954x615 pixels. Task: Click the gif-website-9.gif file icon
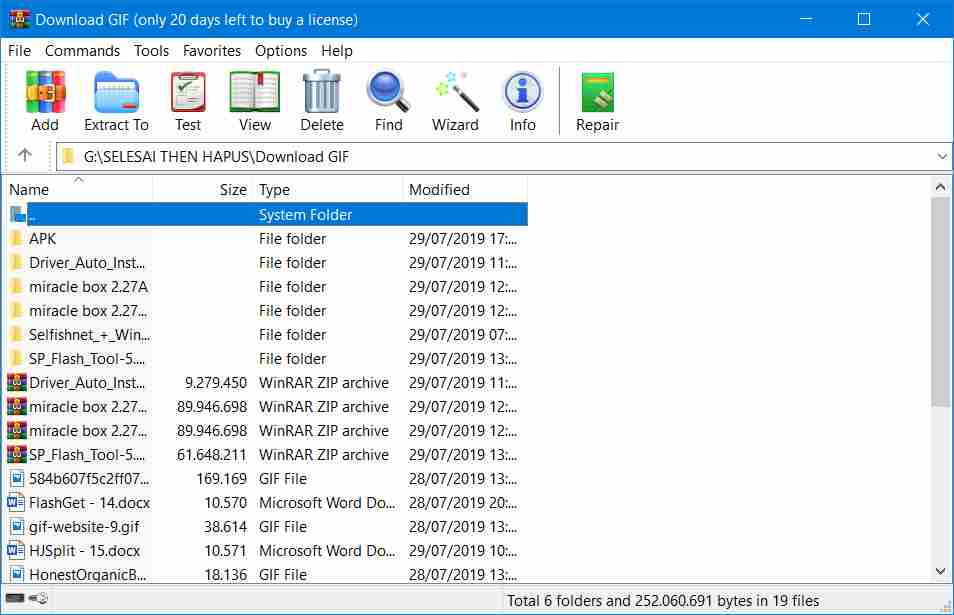click(18, 527)
